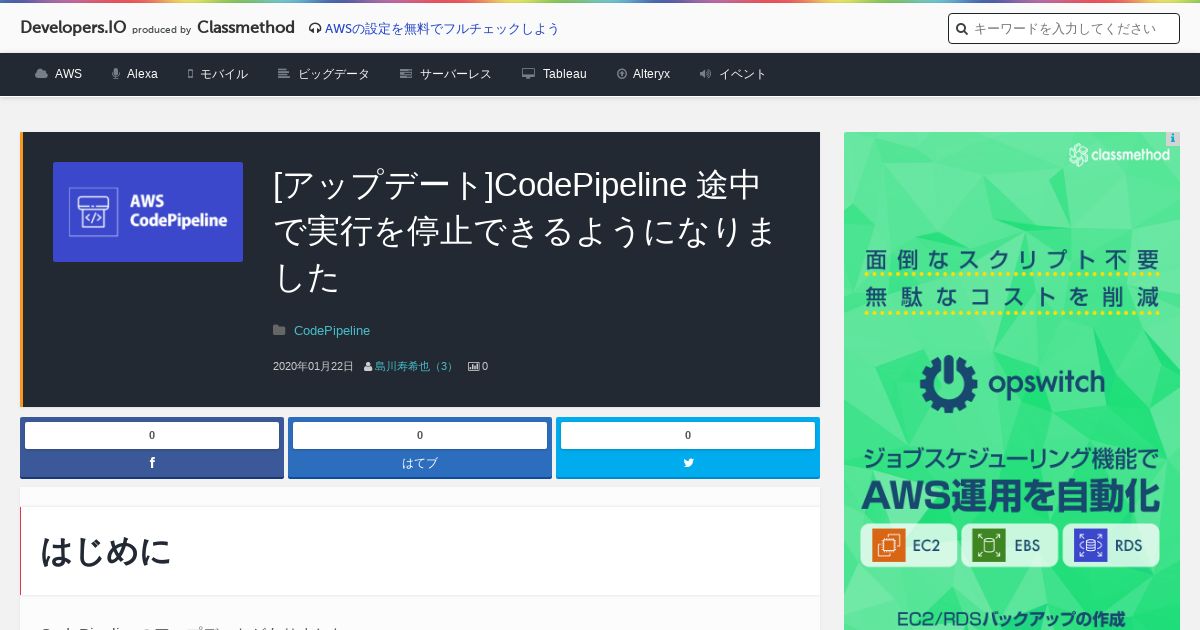Click the headset icon beside the promo link
The image size is (1200, 630).
315,29
